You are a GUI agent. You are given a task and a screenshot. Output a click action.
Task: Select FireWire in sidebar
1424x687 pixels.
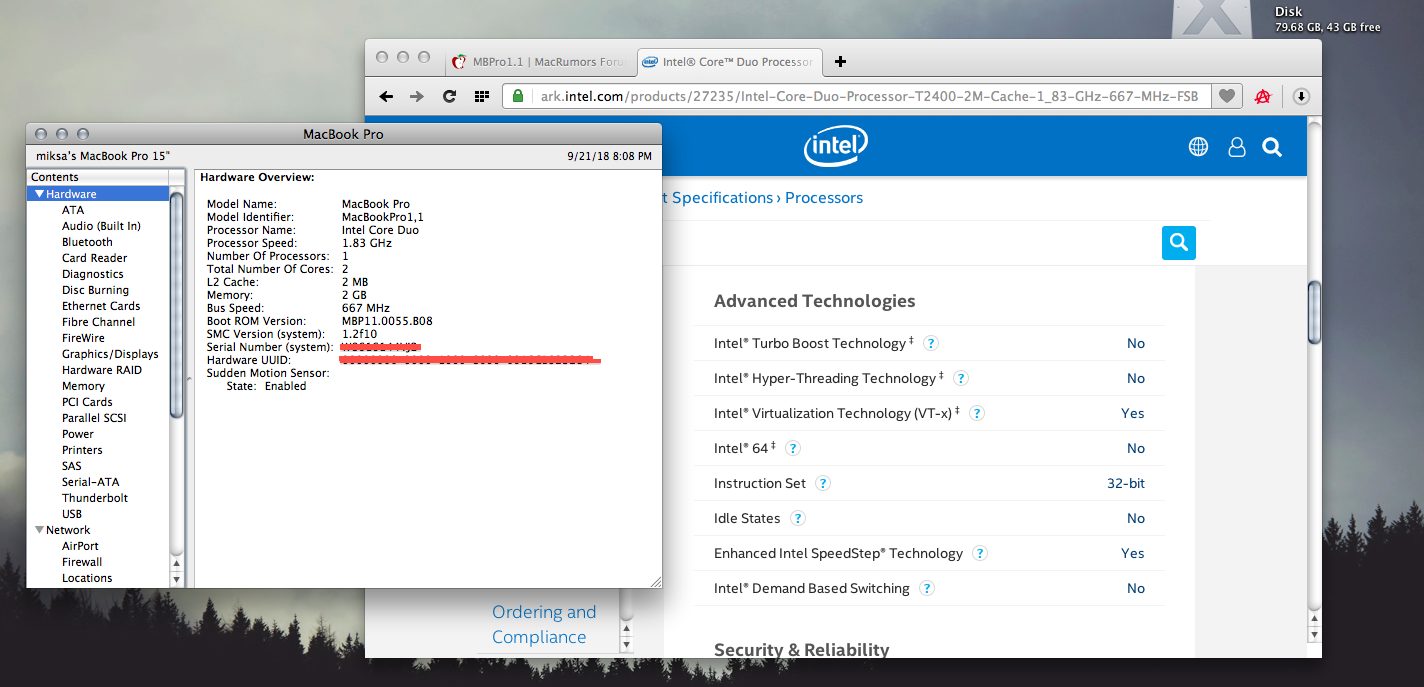coord(83,338)
